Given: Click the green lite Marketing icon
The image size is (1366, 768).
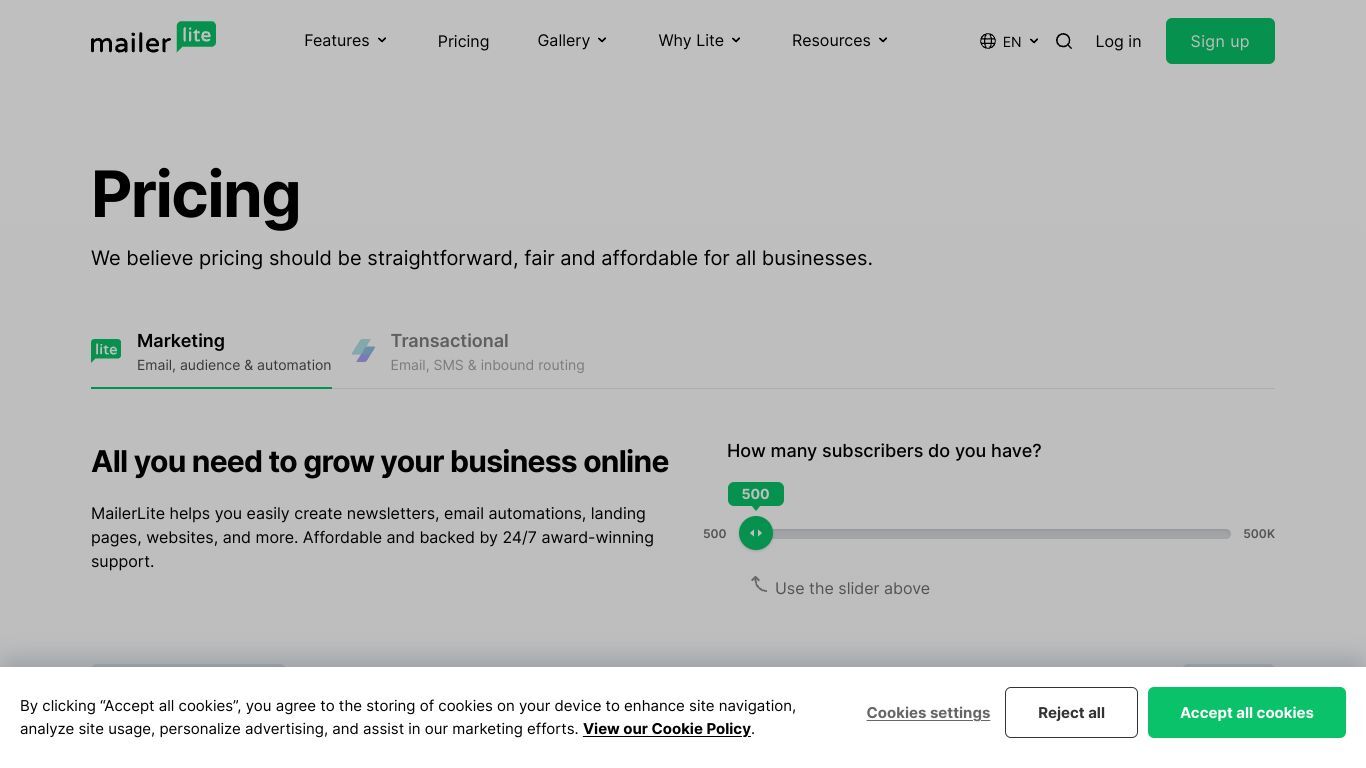Looking at the screenshot, I should 106,351.
